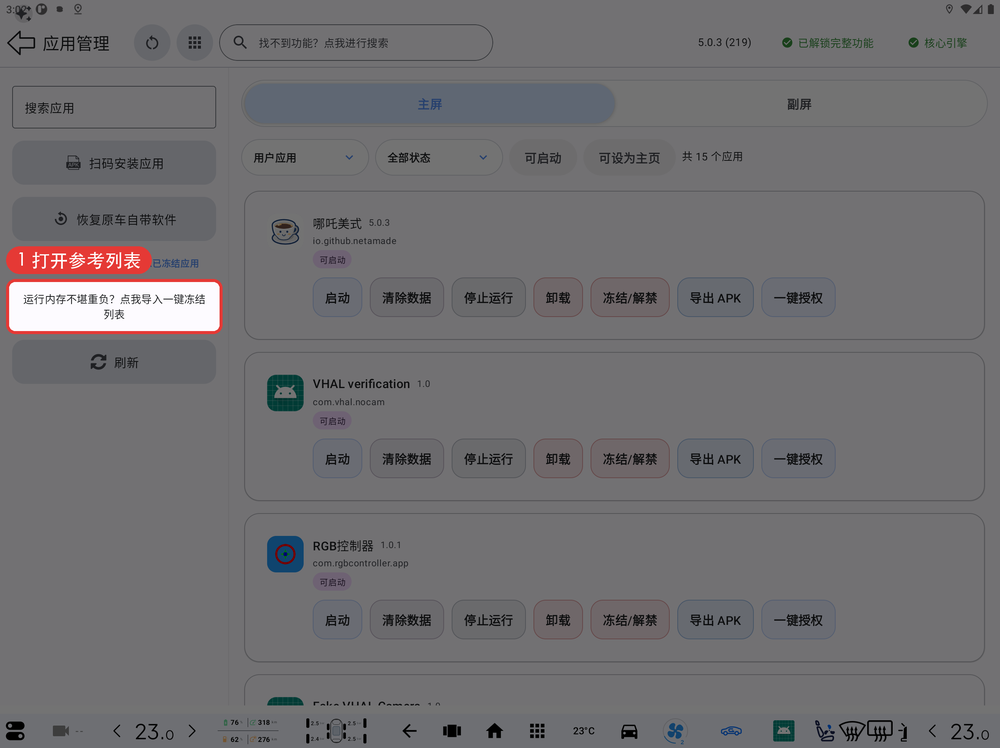Screen dimensions: 1000x748
Task: Click the RGB控制器 app icon
Action: (285, 554)
